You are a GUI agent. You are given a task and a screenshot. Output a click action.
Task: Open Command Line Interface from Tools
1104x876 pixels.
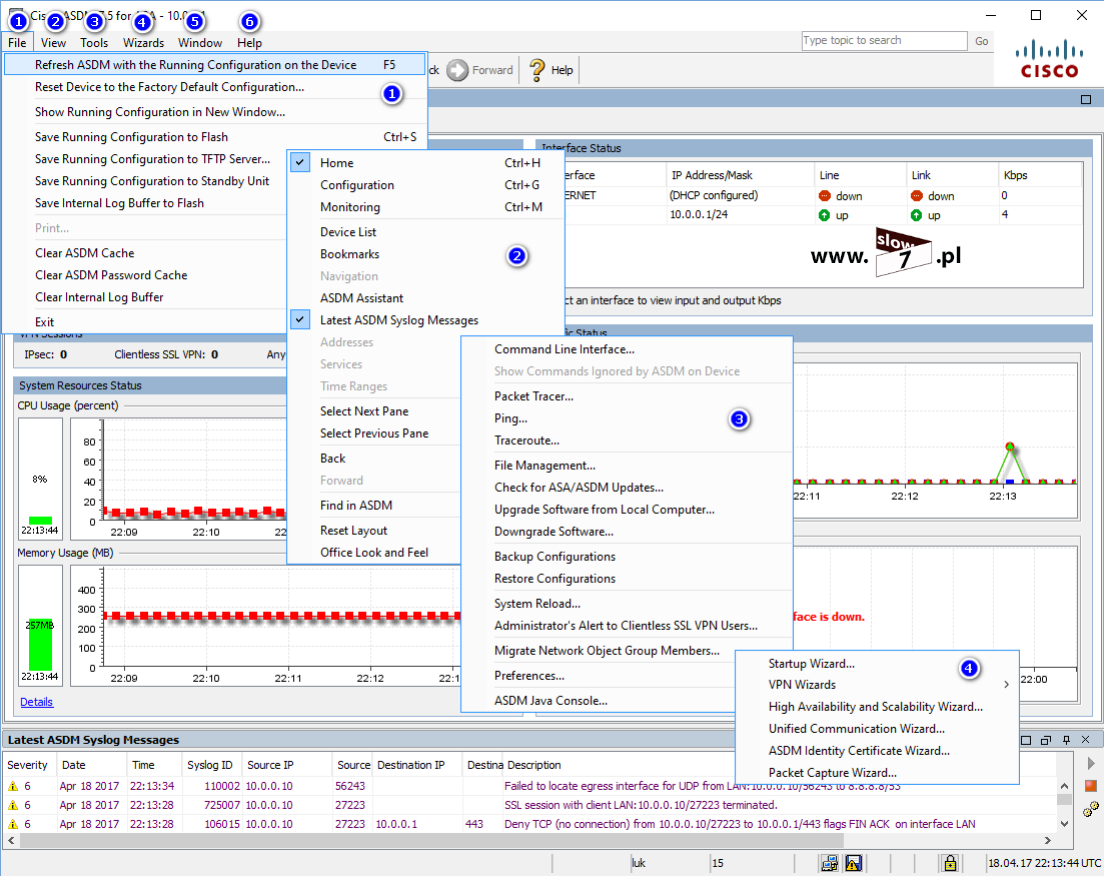click(x=627, y=349)
